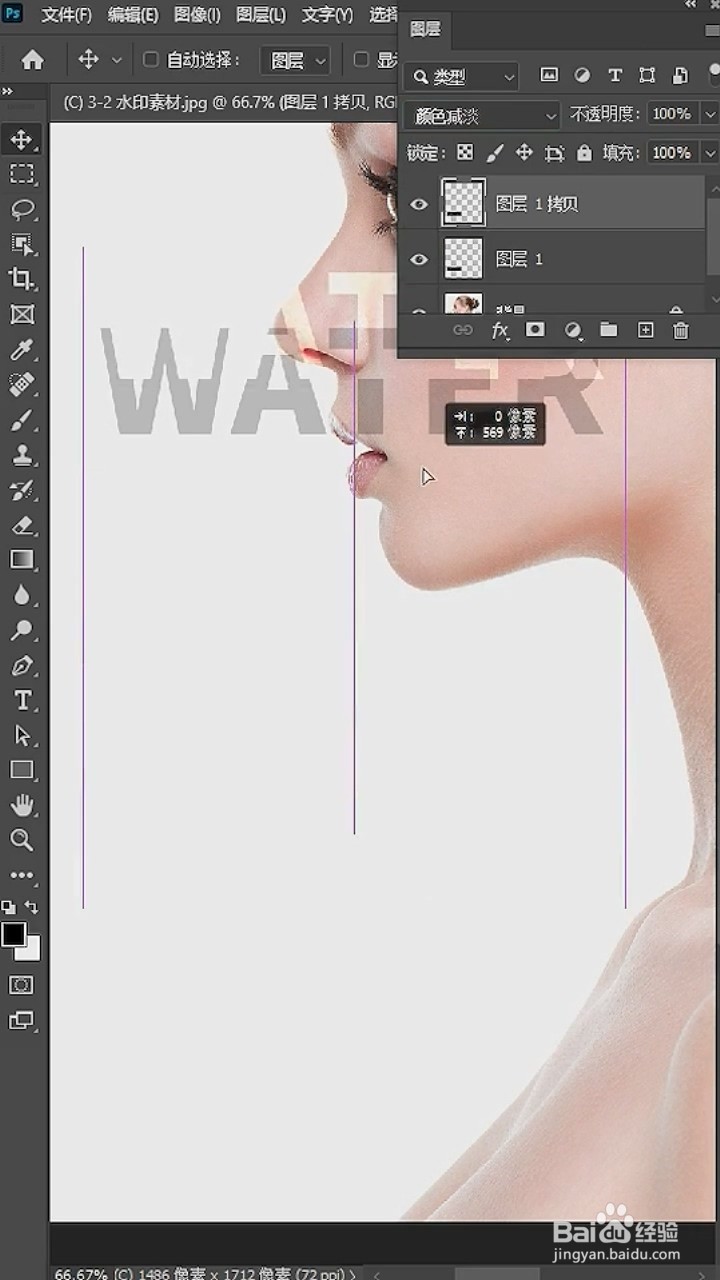Filter layers by pixel layers

(548, 75)
